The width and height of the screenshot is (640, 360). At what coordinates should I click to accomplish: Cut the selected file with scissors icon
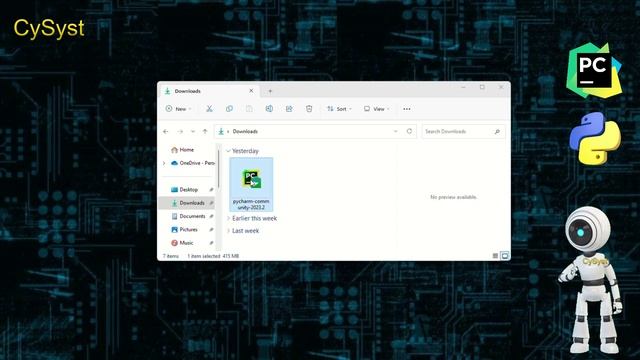pos(209,109)
